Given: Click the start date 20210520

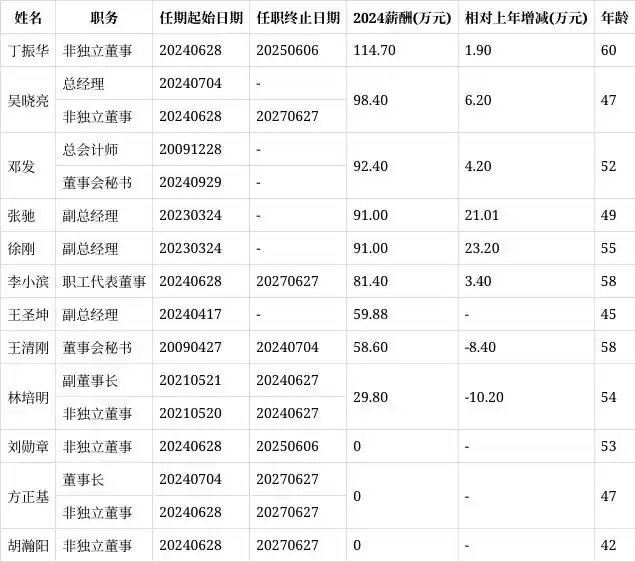Looking at the screenshot, I should point(190,413).
